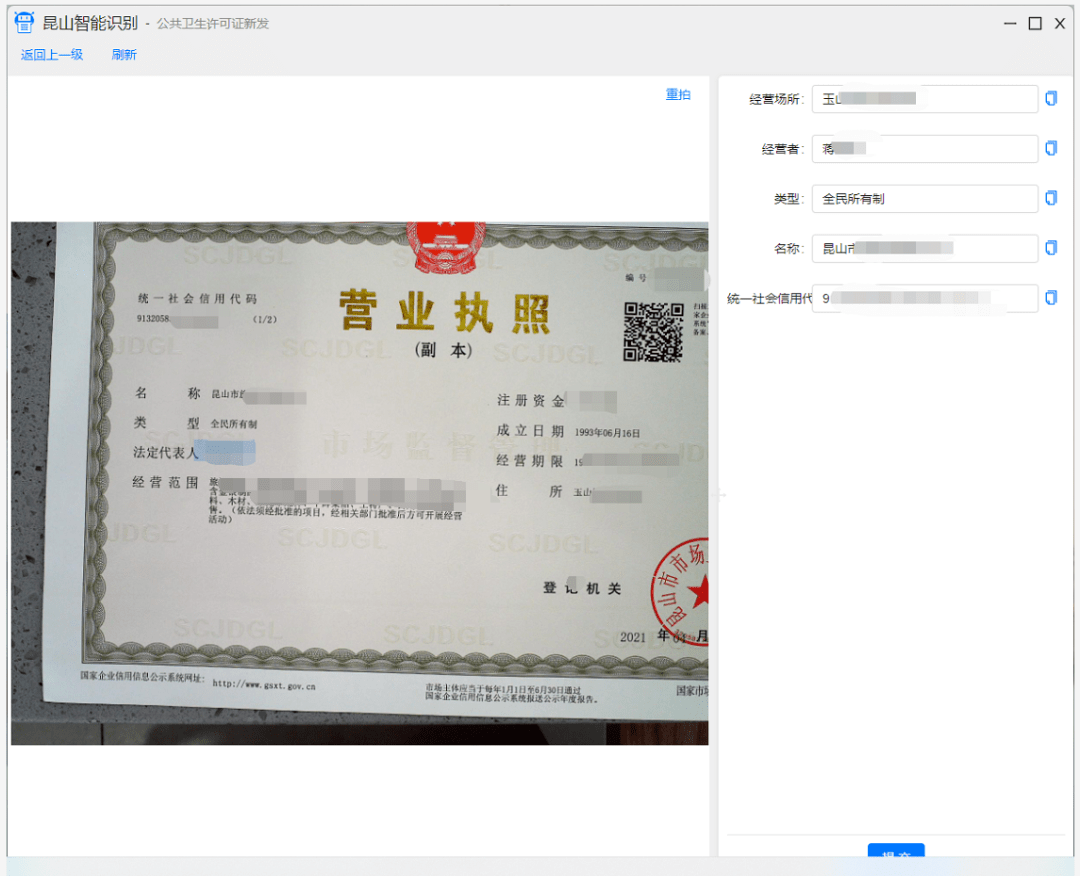Select the 类型 field showing 全民所有制
The image size is (1080, 876).
(924, 199)
